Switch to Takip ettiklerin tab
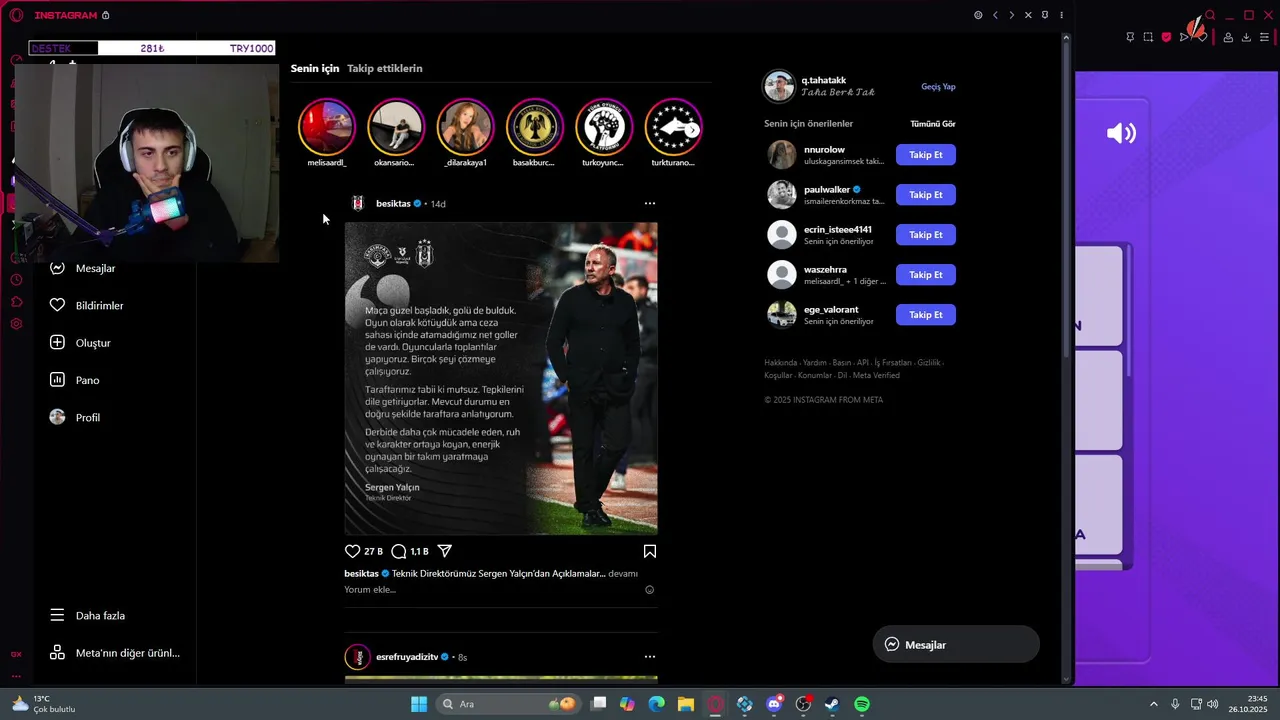Screen dimensions: 1280x720 point(385,69)
